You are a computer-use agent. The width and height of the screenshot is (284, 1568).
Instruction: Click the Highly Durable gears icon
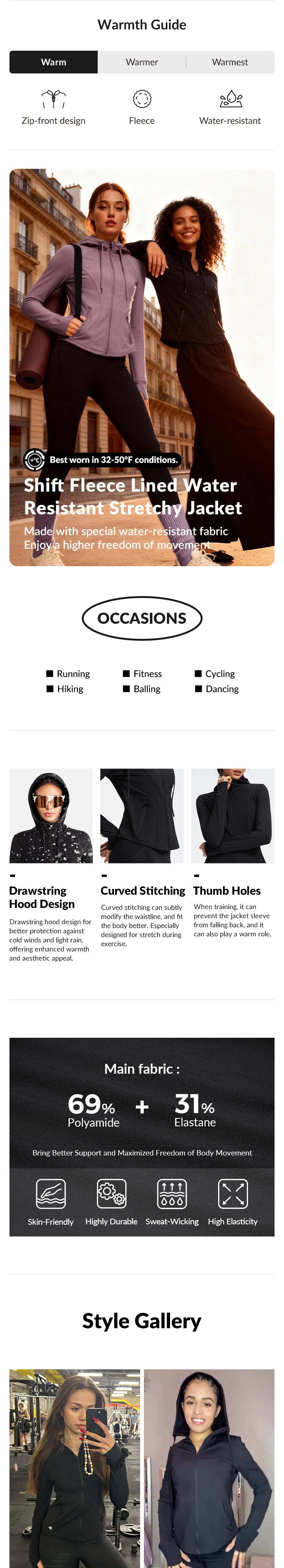coord(112,1194)
